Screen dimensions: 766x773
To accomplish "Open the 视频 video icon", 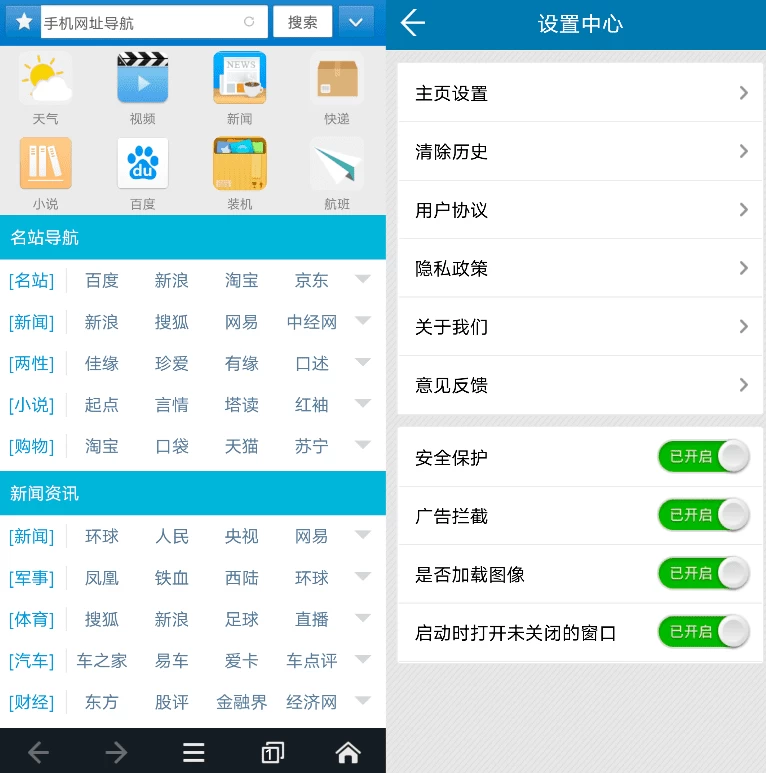I will pyautogui.click(x=142, y=79).
